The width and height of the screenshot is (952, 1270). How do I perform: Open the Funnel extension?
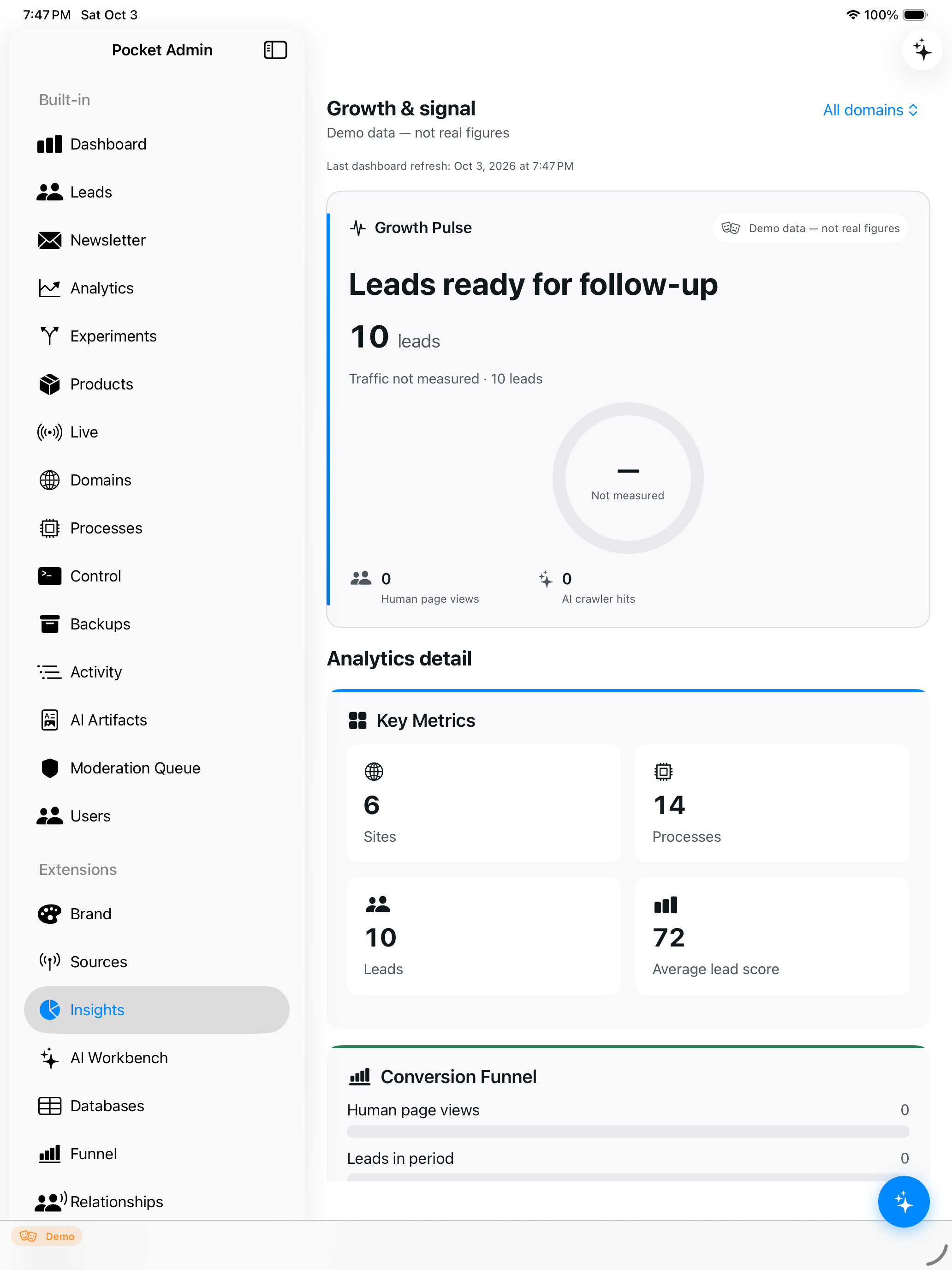[156, 1154]
